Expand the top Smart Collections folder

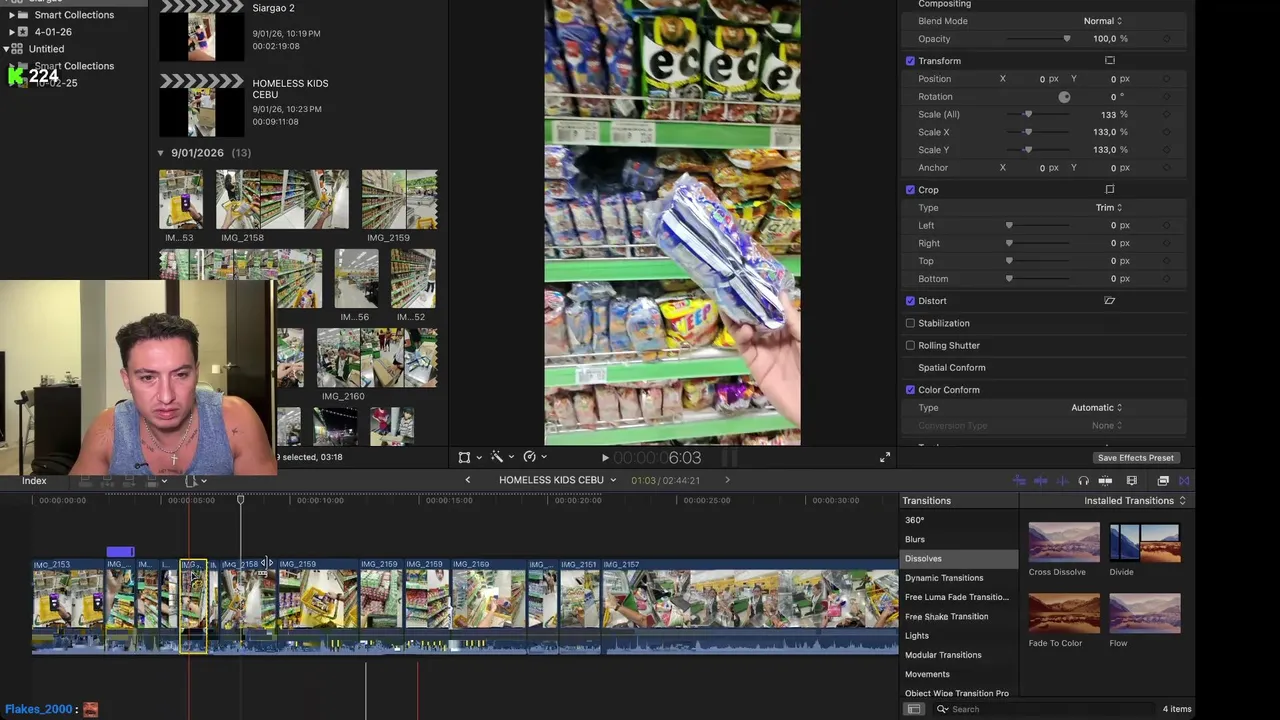pyautogui.click(x=12, y=15)
